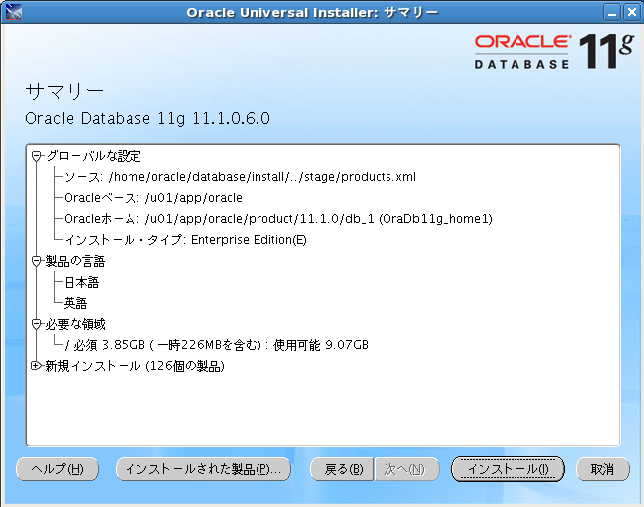
Task: Select インストール・タイプ: Enterprise Edition row
Action: coord(185,240)
